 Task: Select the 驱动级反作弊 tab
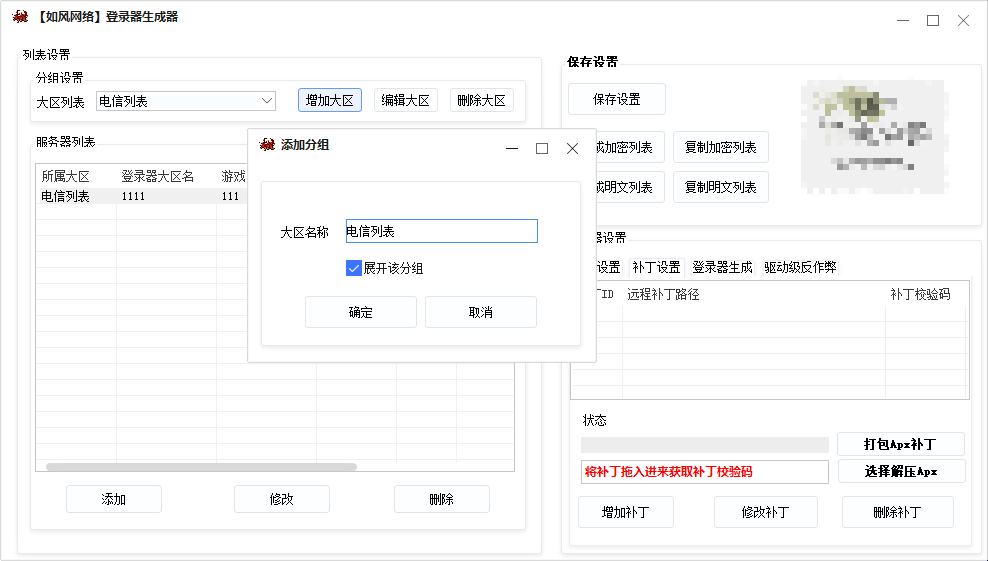click(x=800, y=267)
